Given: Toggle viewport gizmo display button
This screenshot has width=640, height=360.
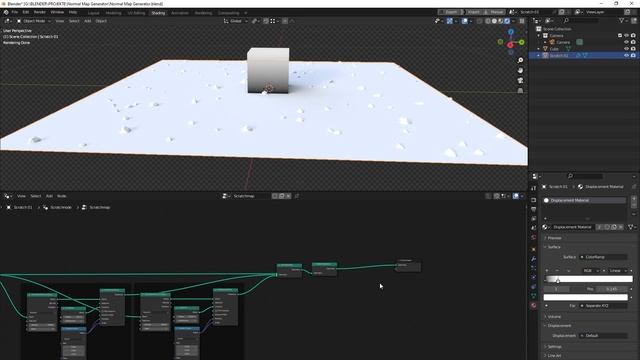Looking at the screenshot, I should click(449, 21).
